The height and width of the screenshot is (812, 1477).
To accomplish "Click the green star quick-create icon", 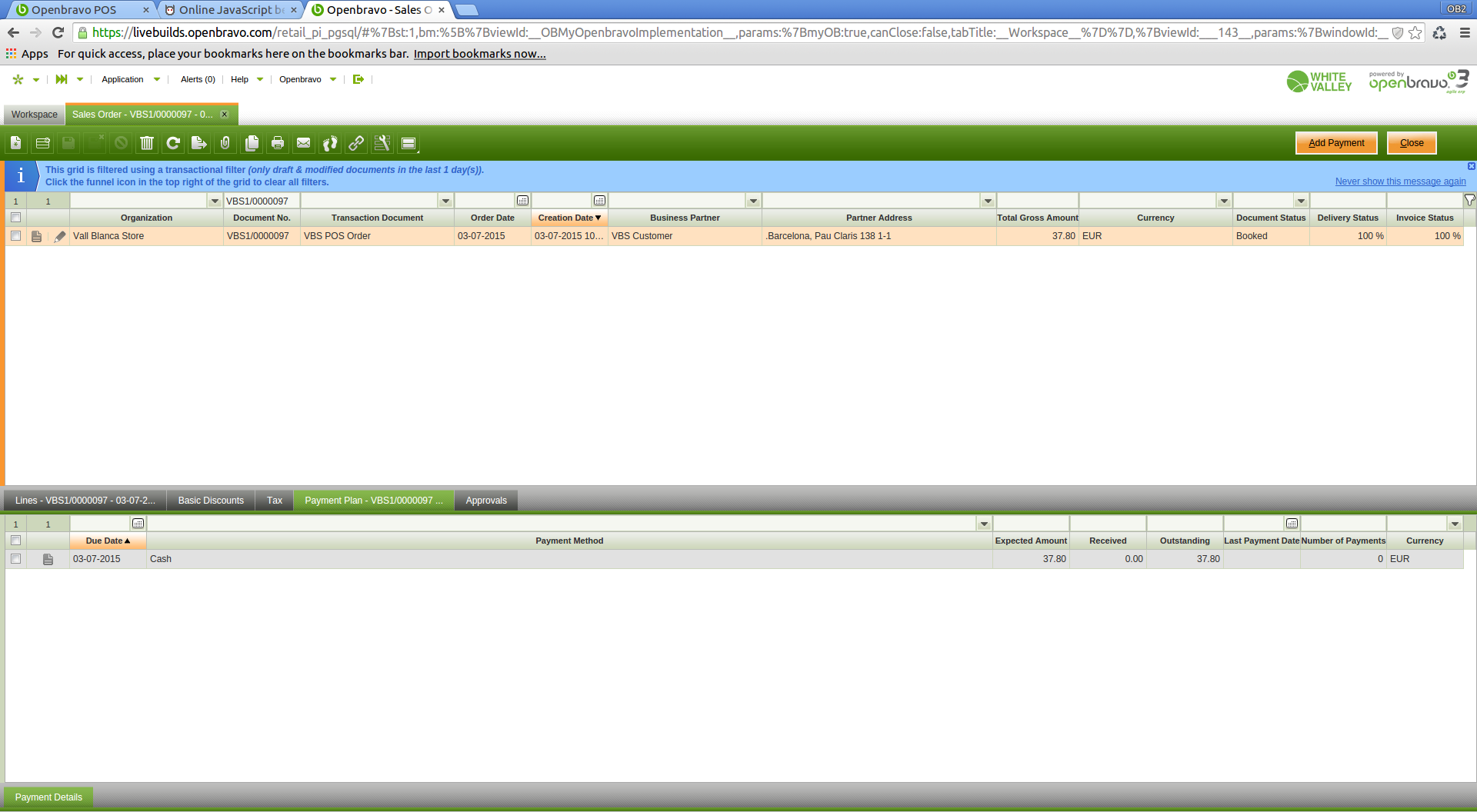I will [18, 79].
